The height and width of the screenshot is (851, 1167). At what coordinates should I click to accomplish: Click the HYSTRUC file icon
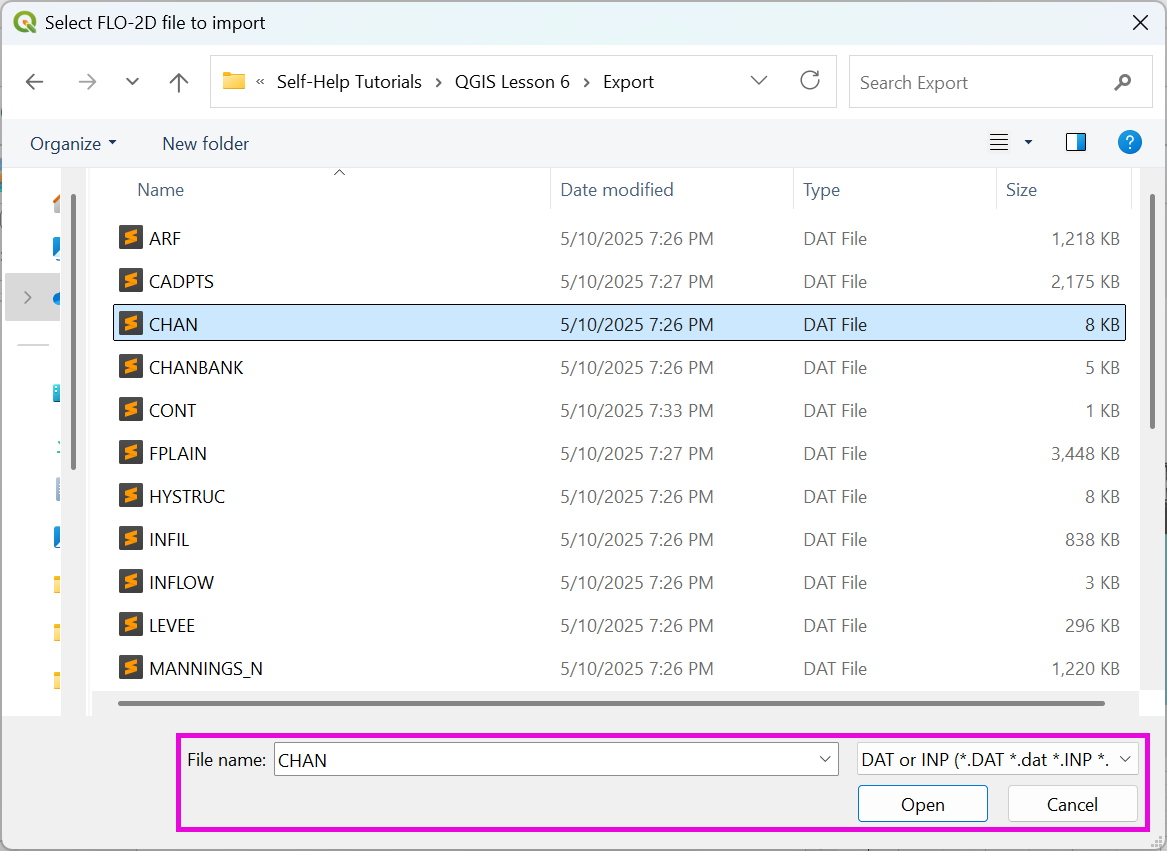[x=130, y=496]
